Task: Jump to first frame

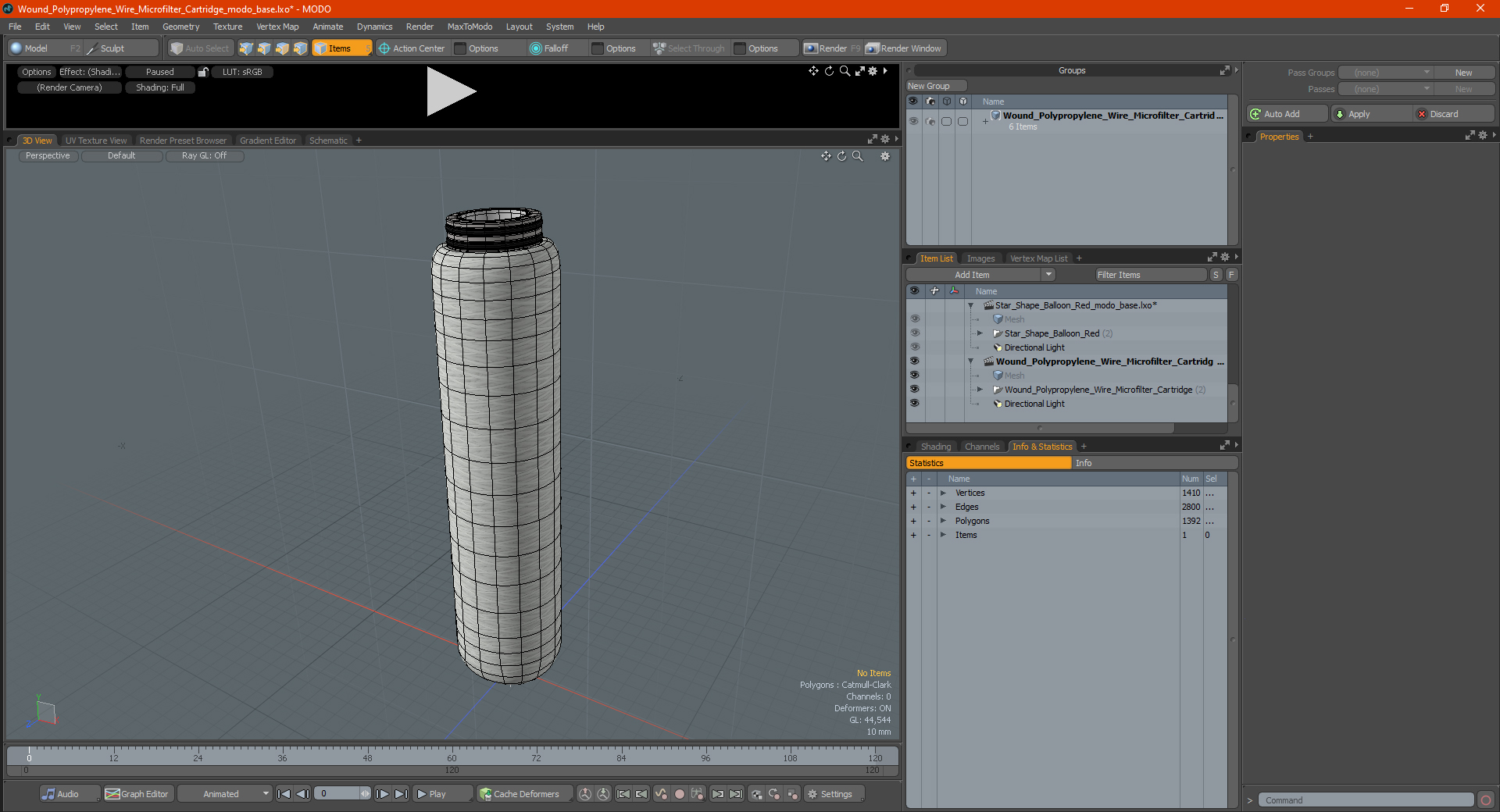Action: tap(284, 794)
